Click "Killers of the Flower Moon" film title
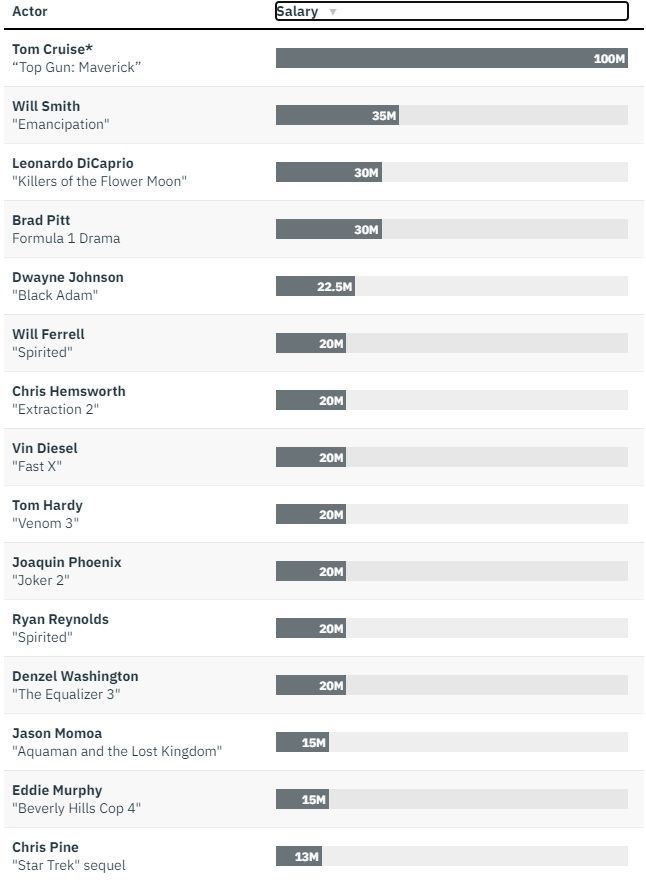This screenshot has height=882, width=646. coord(99,181)
